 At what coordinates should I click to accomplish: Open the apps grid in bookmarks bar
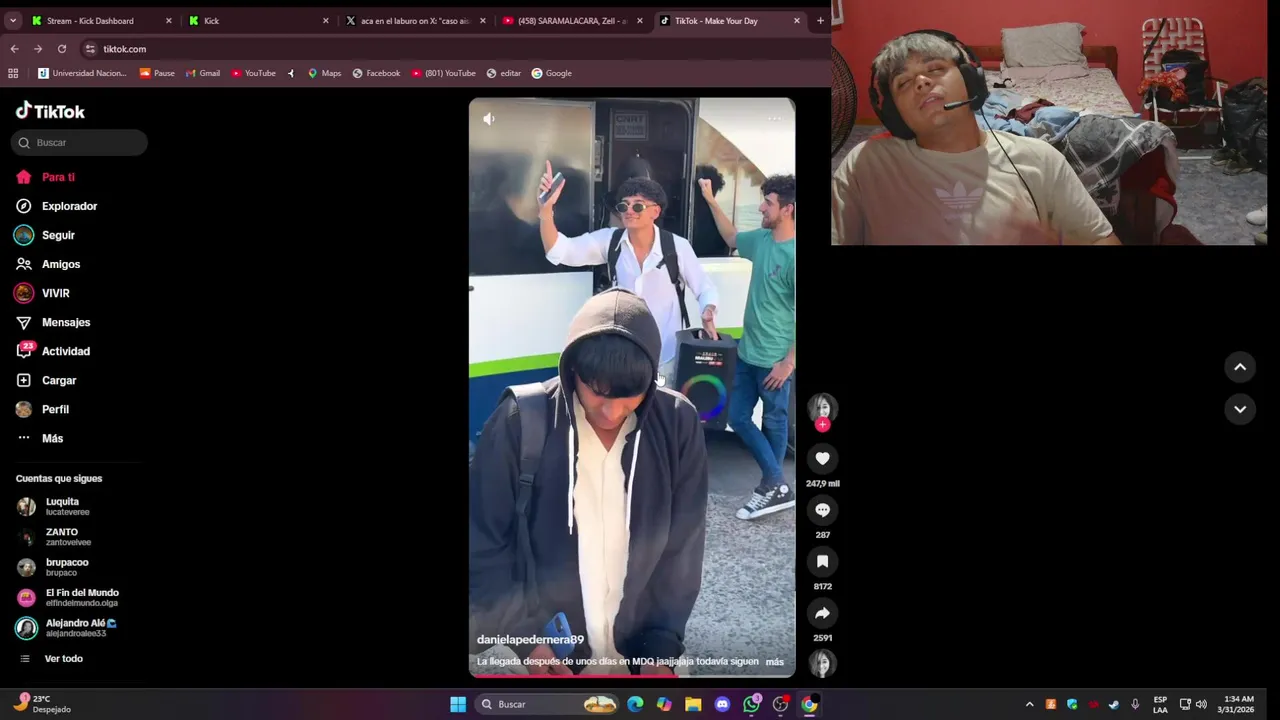point(13,73)
